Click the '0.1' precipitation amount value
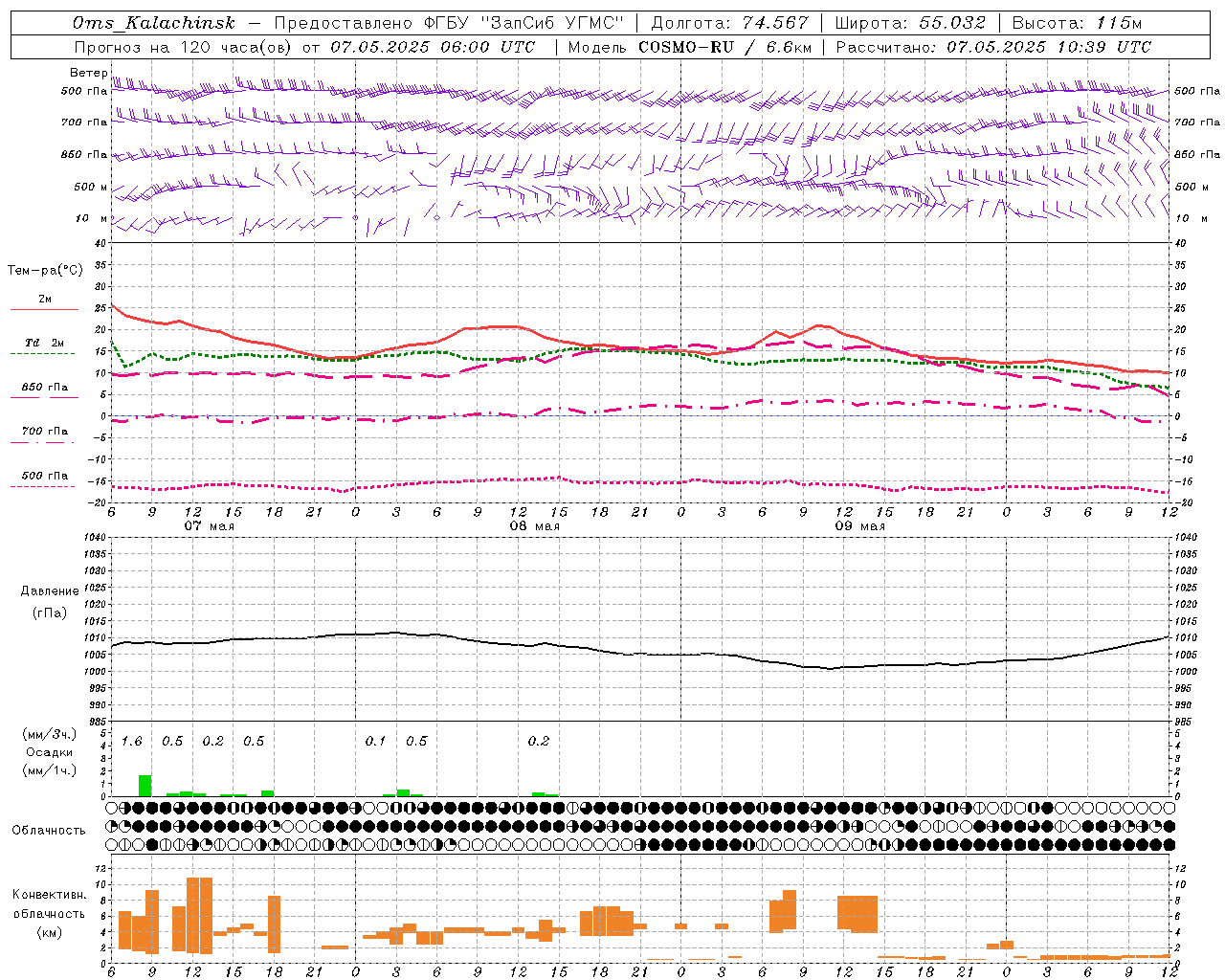The width and height of the screenshot is (1225, 980). click(x=375, y=742)
